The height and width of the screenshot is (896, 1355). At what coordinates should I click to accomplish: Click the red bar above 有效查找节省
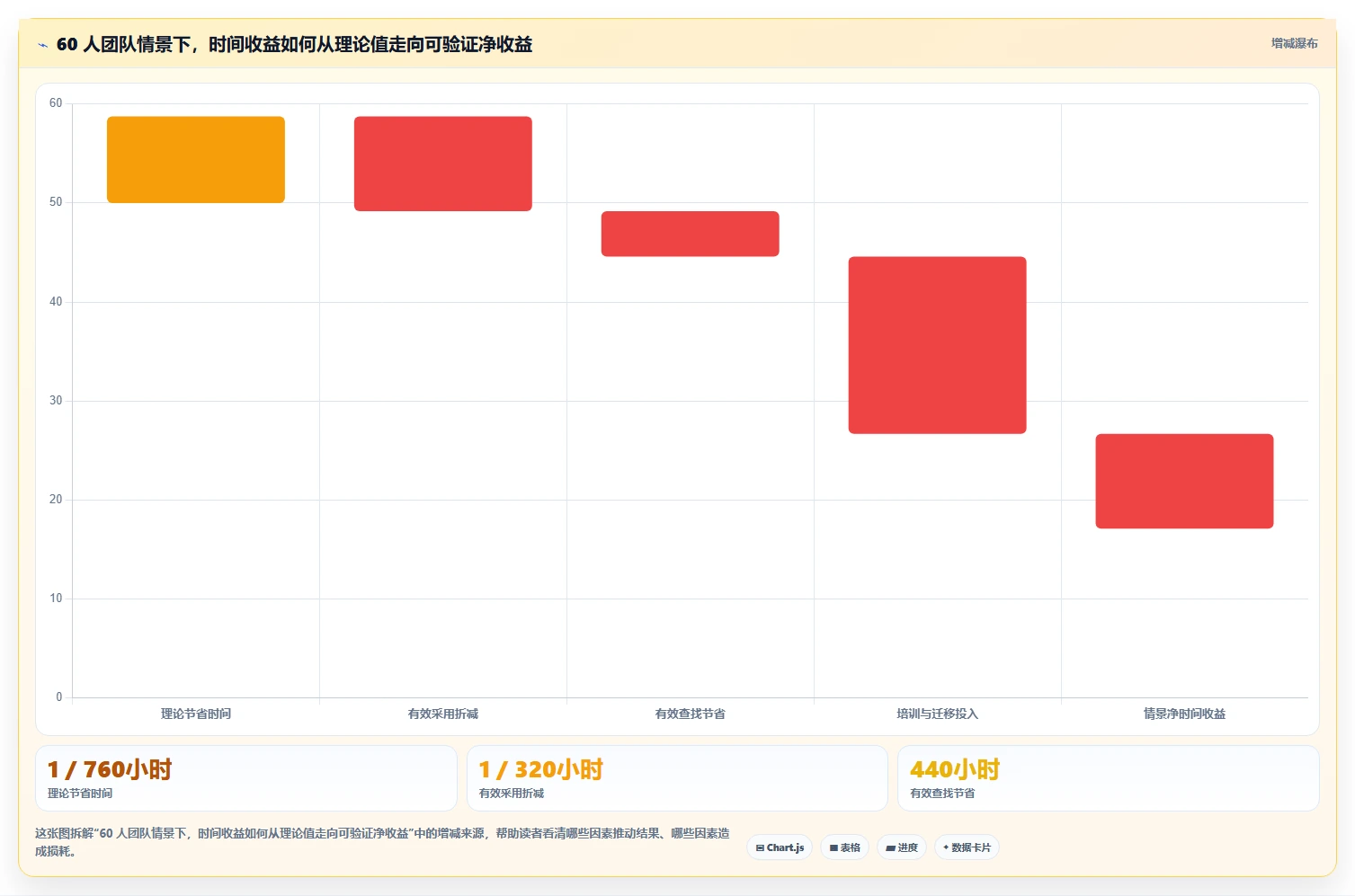691,234
